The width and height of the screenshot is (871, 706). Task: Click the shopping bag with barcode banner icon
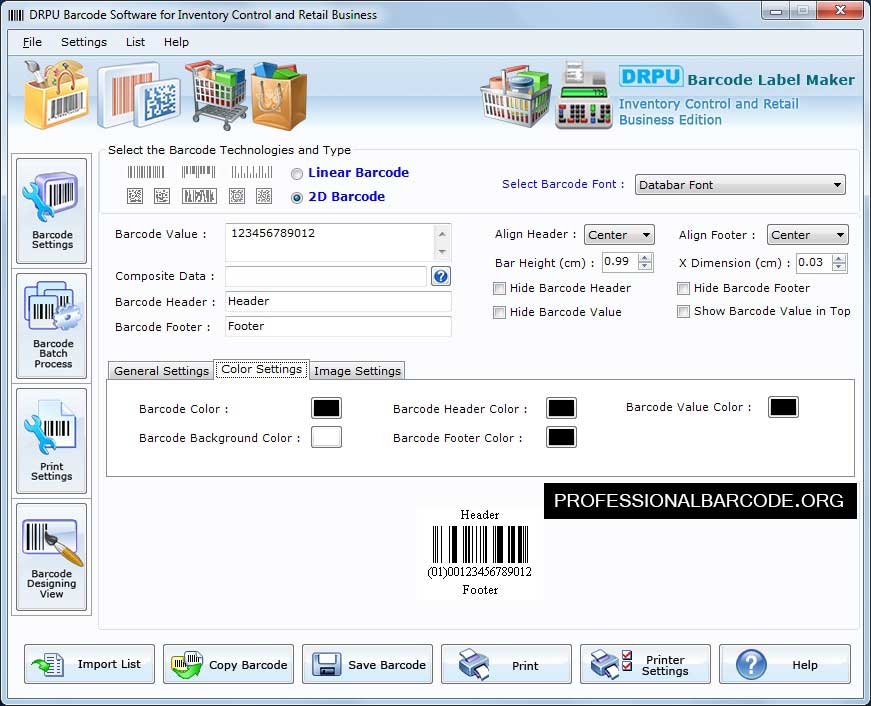[x=56, y=94]
